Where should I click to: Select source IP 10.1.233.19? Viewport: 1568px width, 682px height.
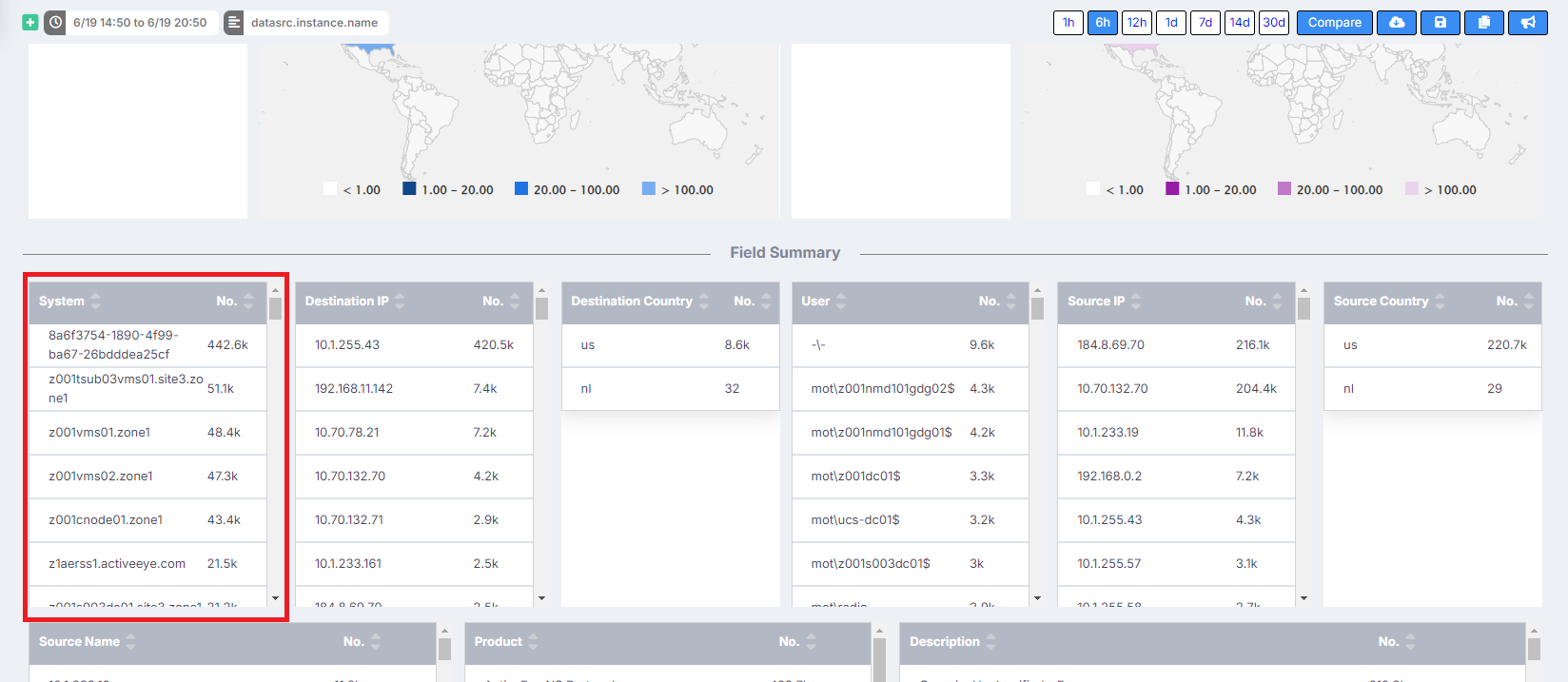coord(1176,432)
